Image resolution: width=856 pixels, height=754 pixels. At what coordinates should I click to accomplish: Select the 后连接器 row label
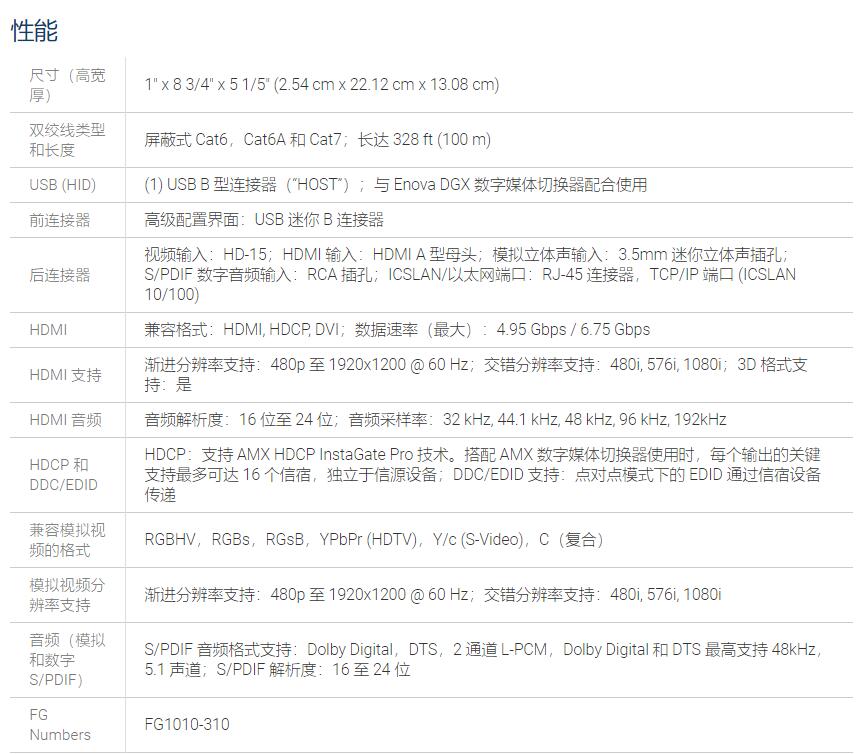click(60, 275)
